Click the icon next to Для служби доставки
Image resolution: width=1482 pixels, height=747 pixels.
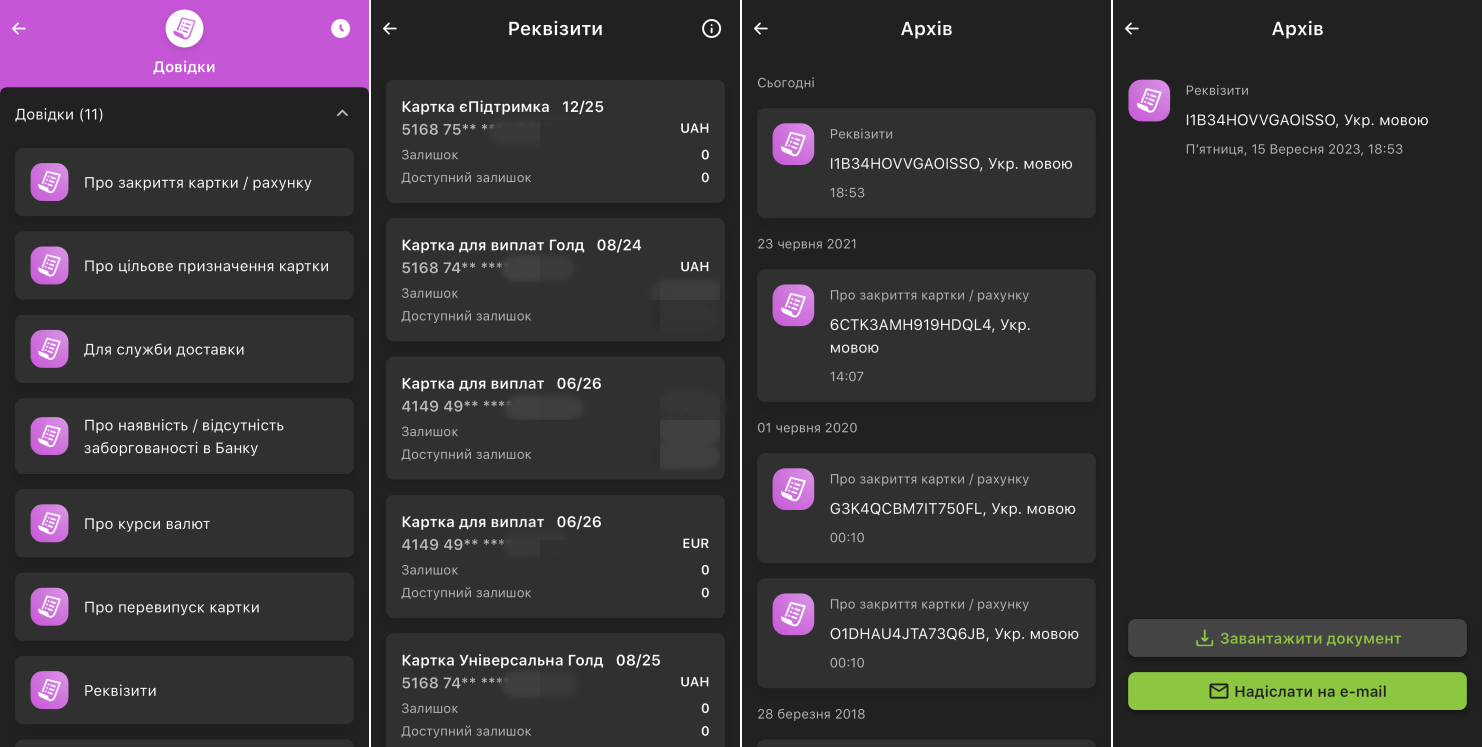pyautogui.click(x=49, y=349)
